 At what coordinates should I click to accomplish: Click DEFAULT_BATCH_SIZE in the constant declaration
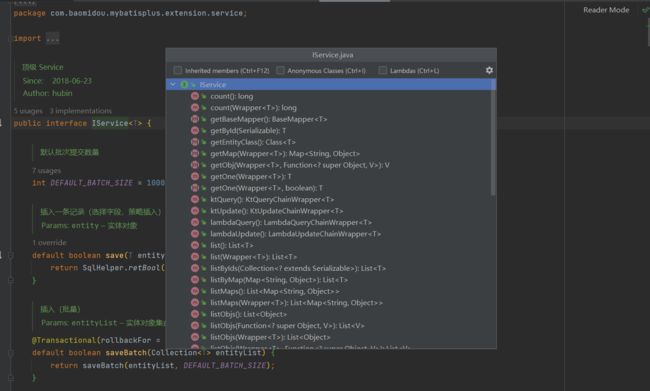pyautogui.click(x=92, y=183)
